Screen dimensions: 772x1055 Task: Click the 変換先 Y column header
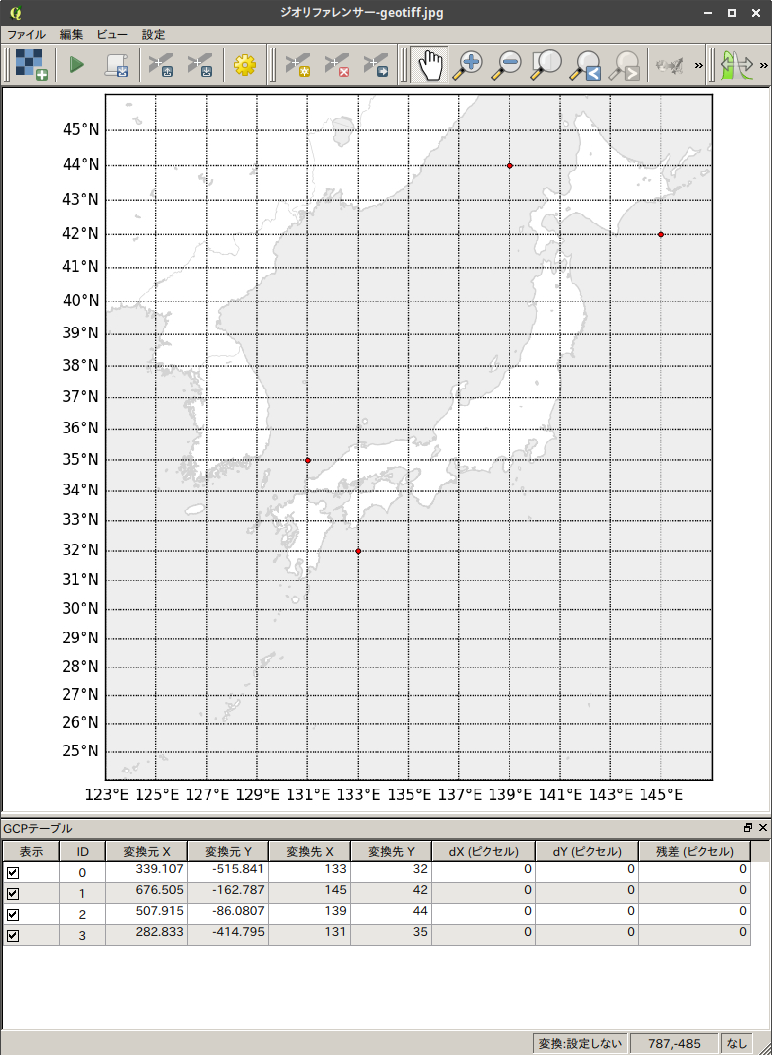pos(391,851)
